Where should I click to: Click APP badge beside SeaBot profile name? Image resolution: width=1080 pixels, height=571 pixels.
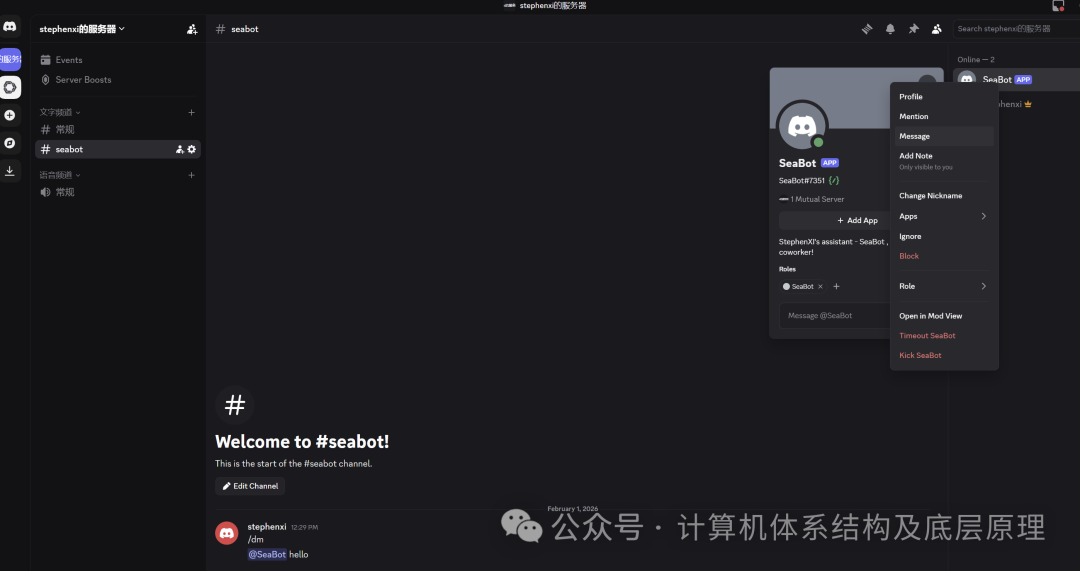coord(830,163)
